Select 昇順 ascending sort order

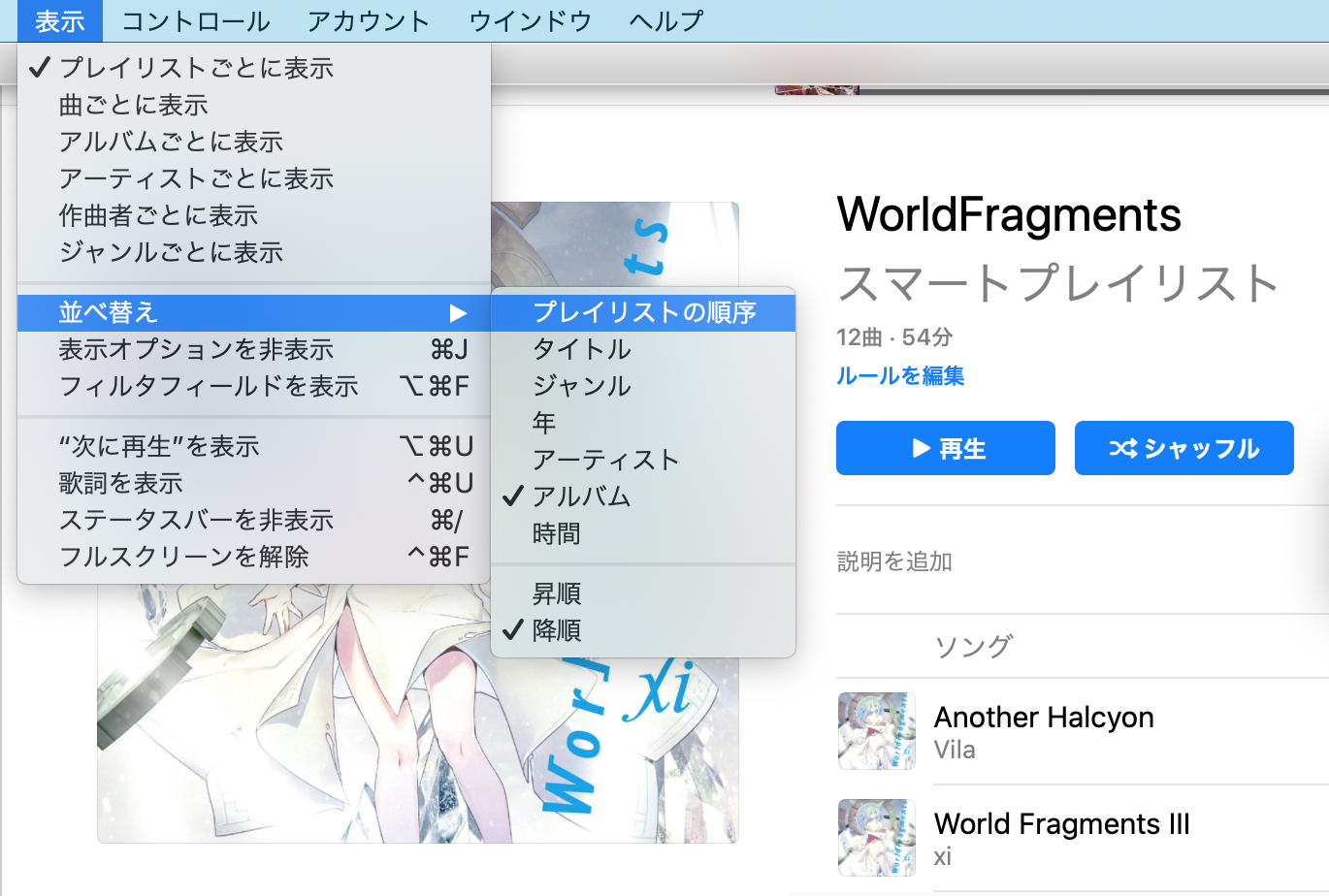pos(560,593)
